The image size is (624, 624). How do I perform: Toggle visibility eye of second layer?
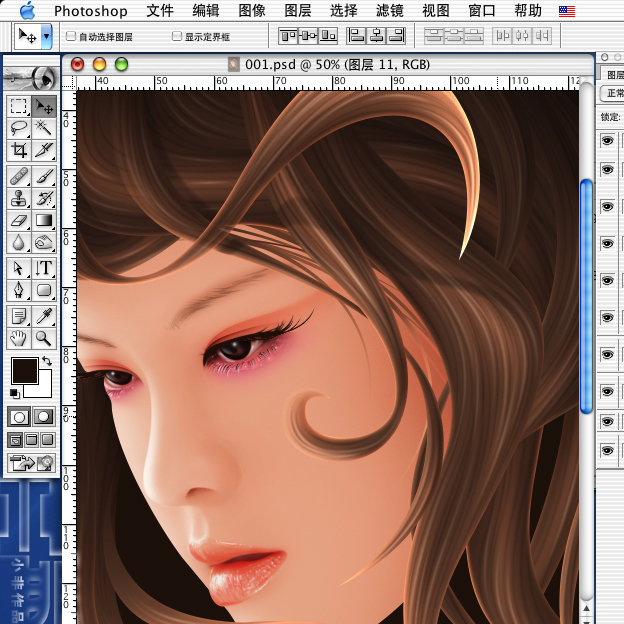coord(607,170)
